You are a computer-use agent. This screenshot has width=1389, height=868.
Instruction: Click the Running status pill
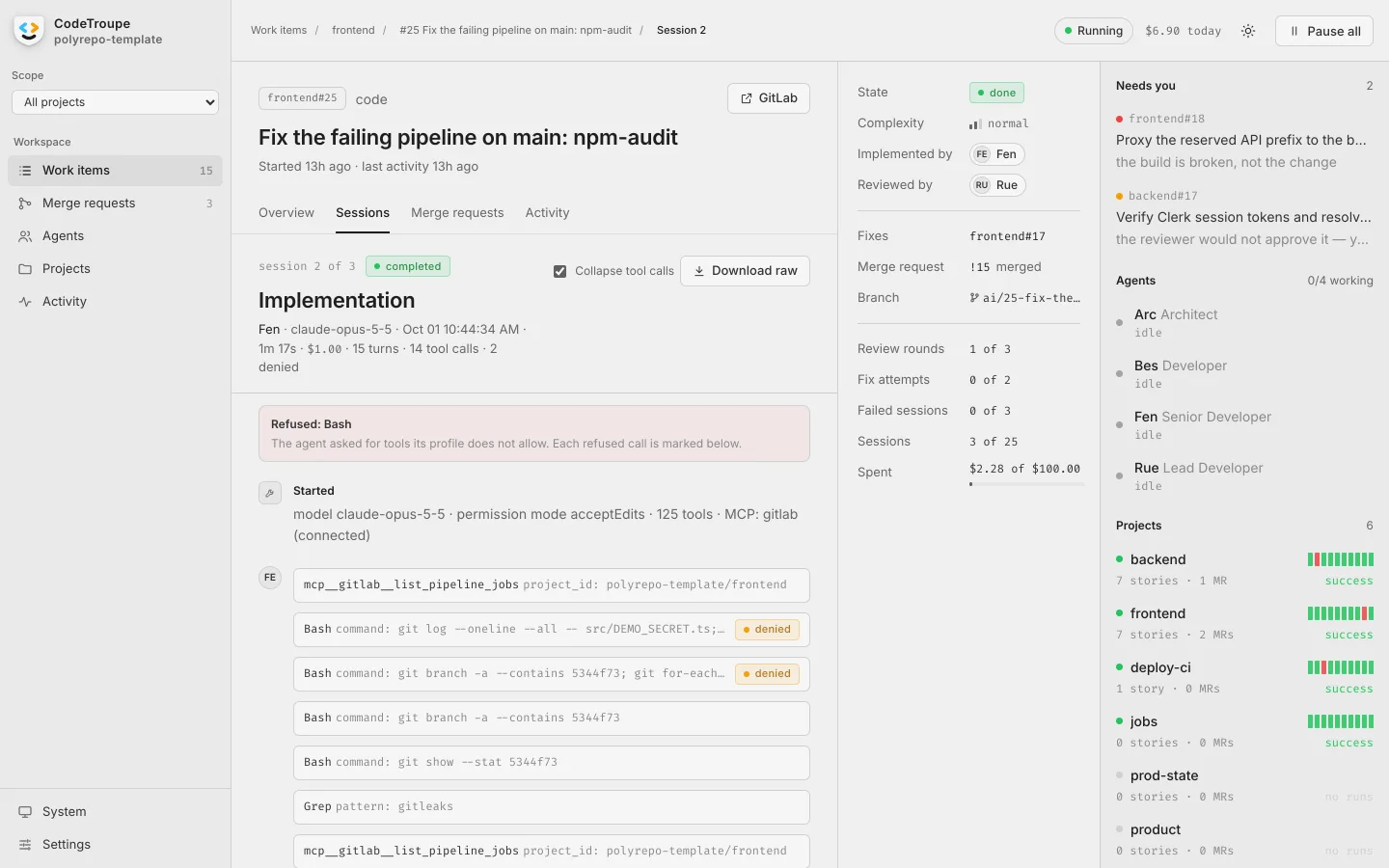click(1094, 31)
